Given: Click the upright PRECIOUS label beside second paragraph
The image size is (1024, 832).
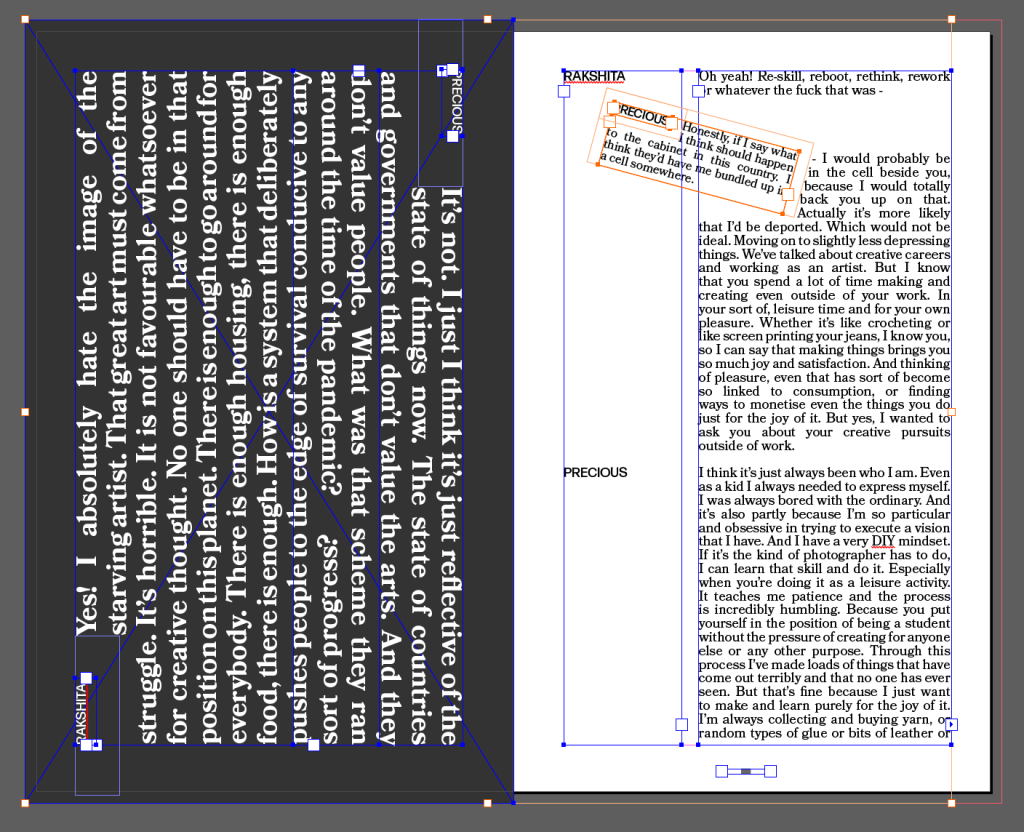Looking at the screenshot, I should (x=595, y=472).
